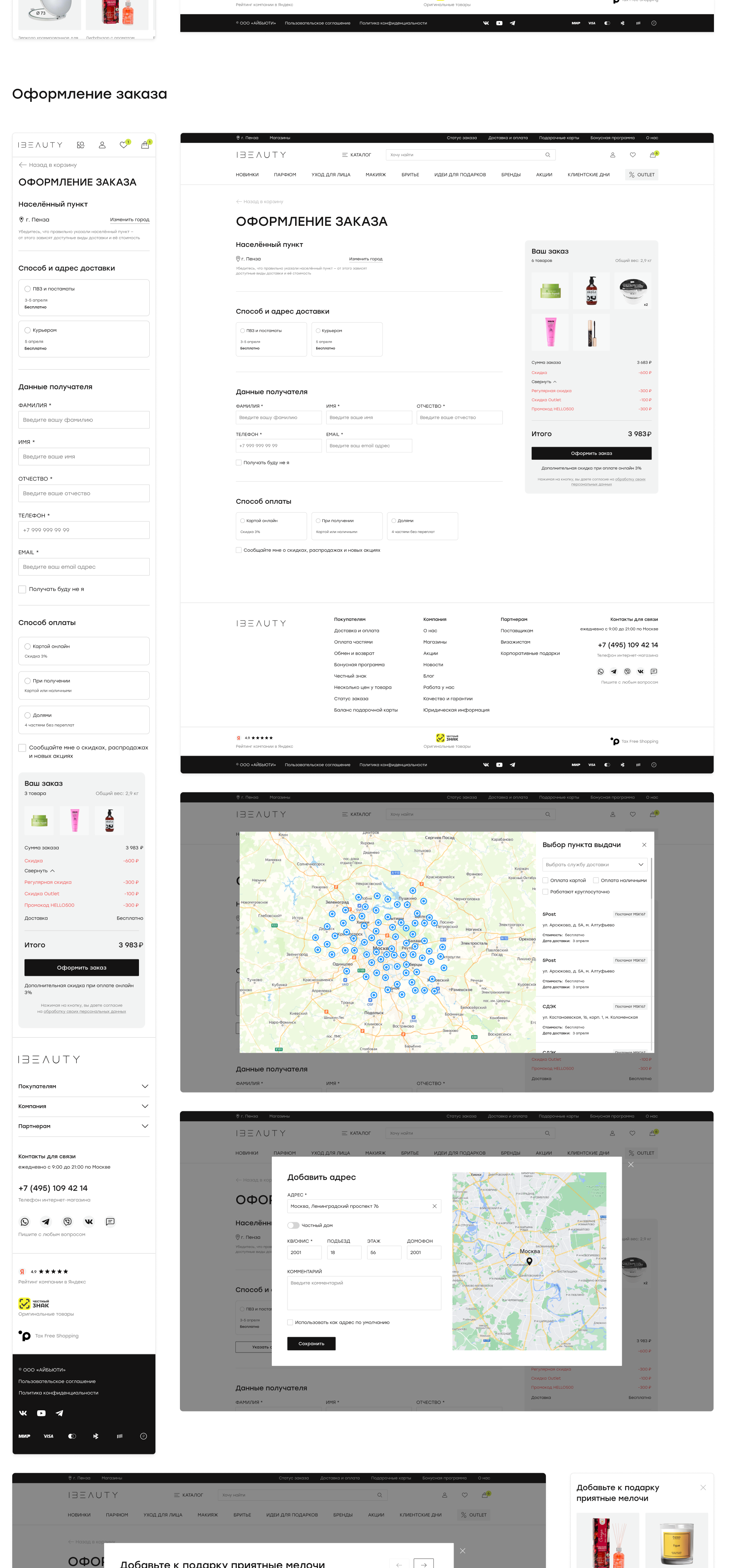Open Telegram icon in mobile footer contacts
Image resolution: width=735 pixels, height=1568 pixels.
coord(46,1222)
